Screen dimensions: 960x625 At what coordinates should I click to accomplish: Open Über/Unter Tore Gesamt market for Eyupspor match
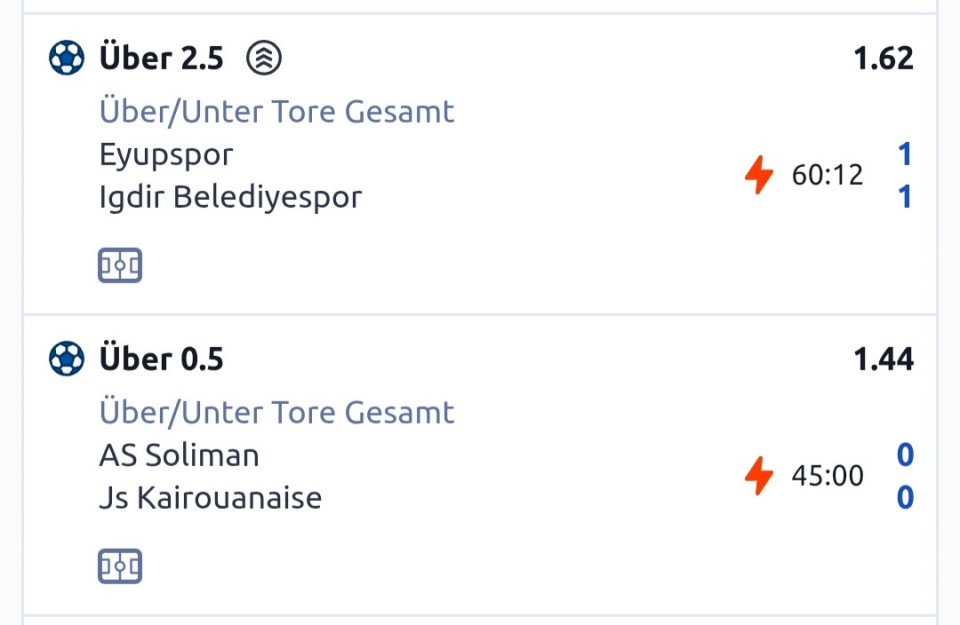click(276, 111)
